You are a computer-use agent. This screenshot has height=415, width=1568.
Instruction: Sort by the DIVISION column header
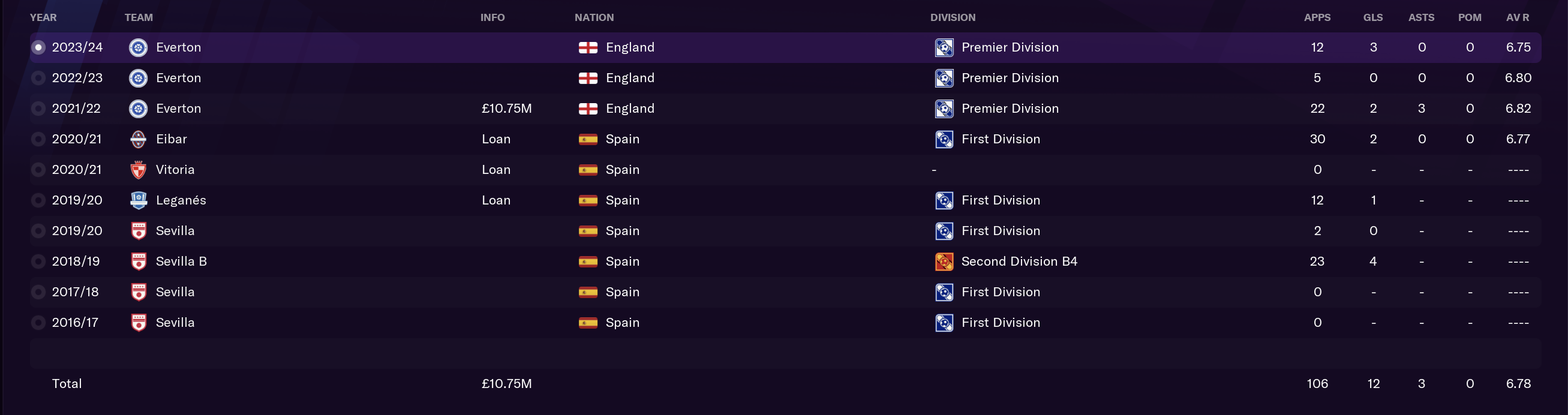coord(952,17)
